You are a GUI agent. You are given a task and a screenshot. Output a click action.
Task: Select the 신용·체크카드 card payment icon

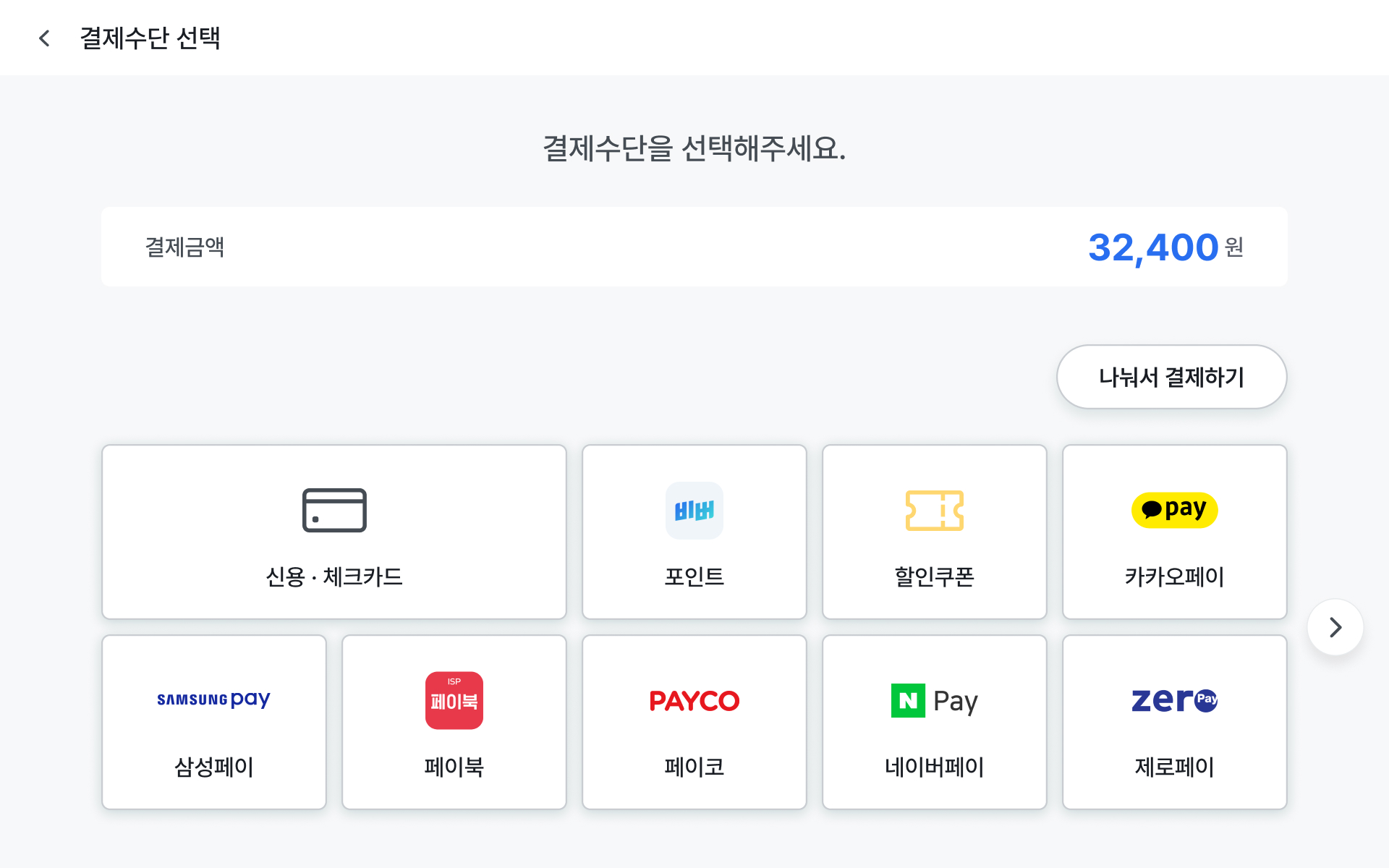pyautogui.click(x=334, y=509)
